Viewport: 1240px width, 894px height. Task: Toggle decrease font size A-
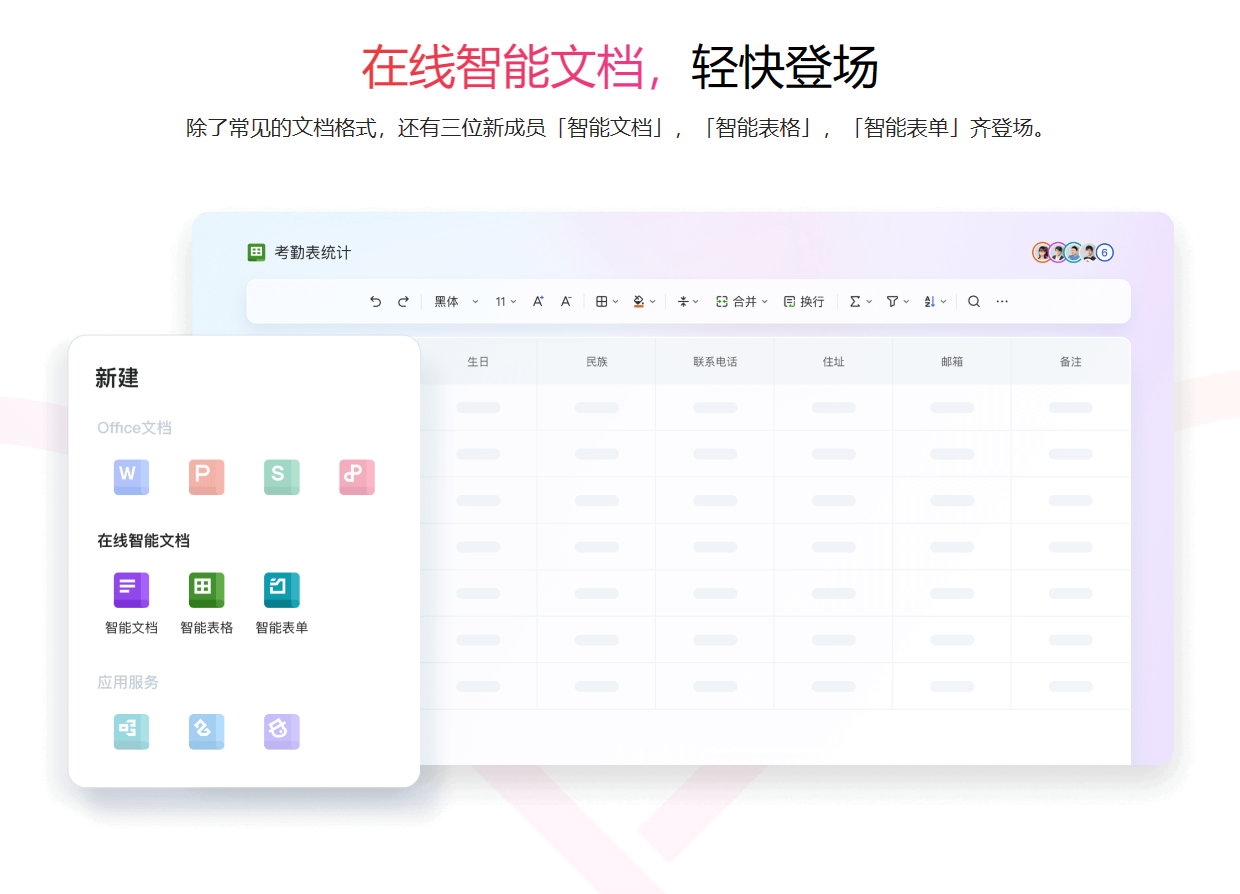coord(565,301)
